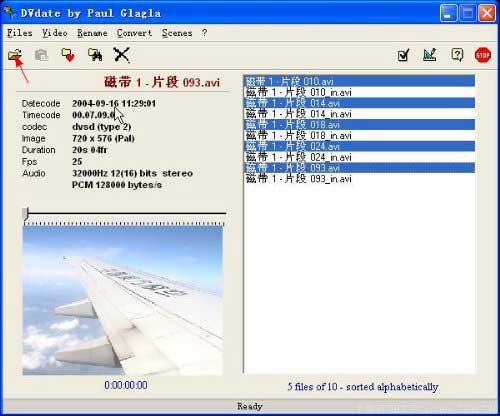The width and height of the screenshot is (500, 416).
Task: Open the Rename menu
Action: pos(92,33)
